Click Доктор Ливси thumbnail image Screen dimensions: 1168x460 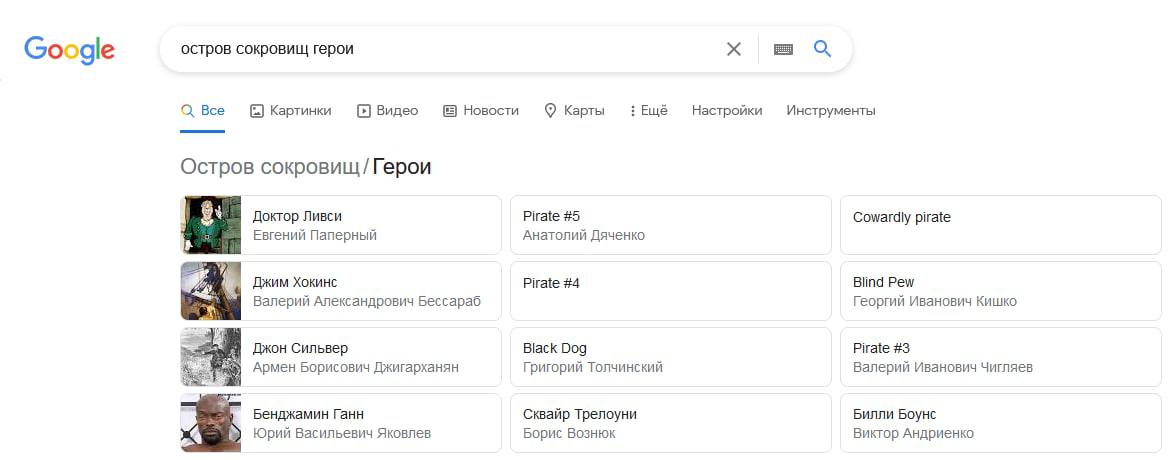(x=211, y=225)
